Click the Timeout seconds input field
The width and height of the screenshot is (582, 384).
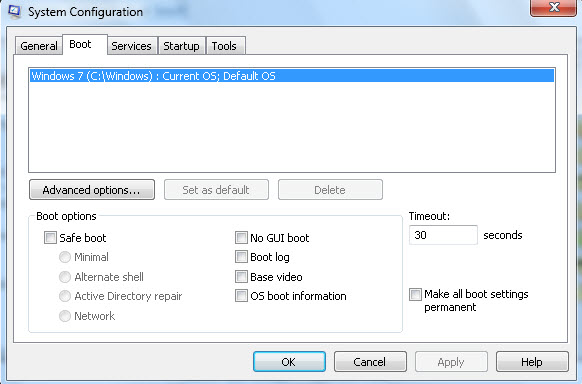[443, 235]
